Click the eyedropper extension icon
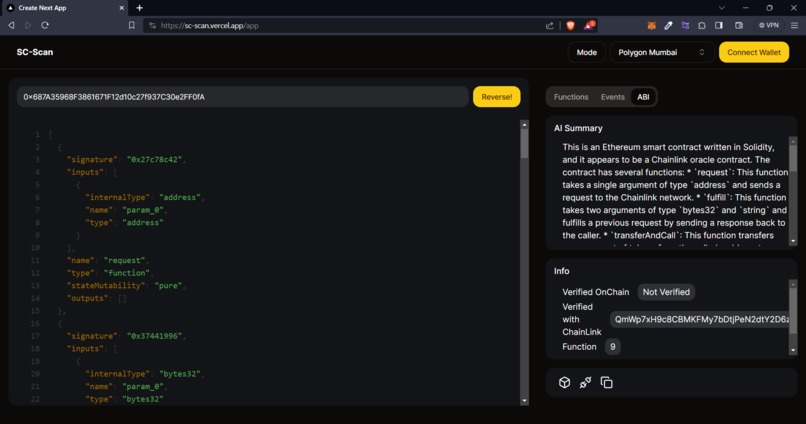The width and height of the screenshot is (806, 424). click(668, 25)
